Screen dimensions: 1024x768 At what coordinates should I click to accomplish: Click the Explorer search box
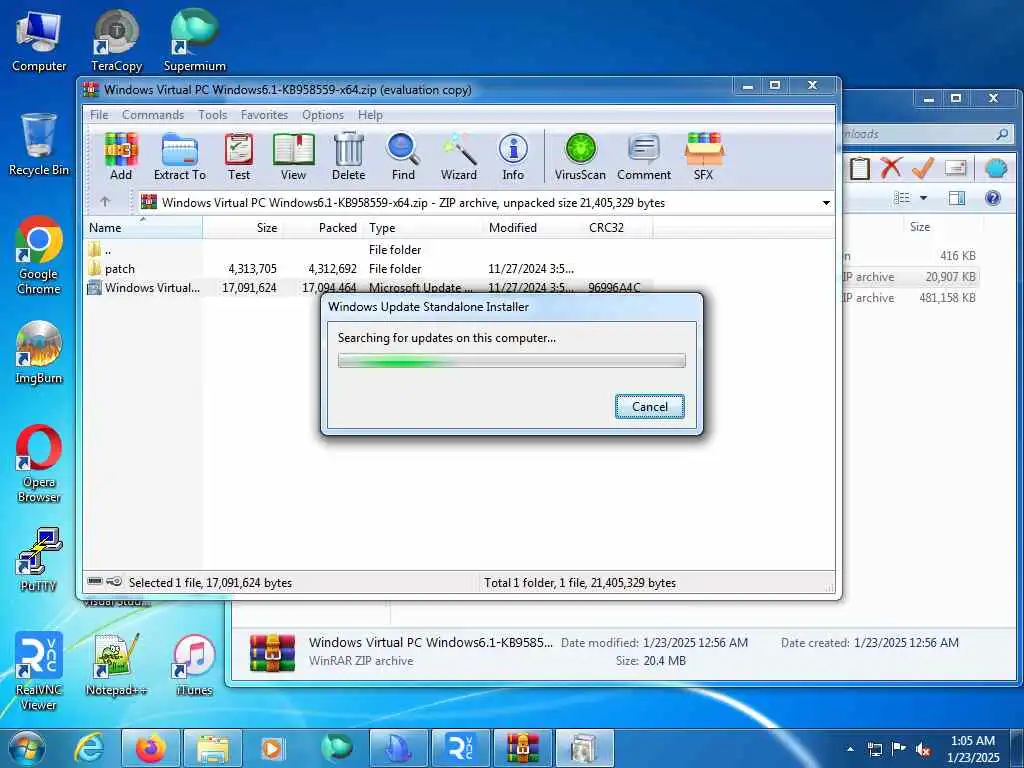[926, 134]
